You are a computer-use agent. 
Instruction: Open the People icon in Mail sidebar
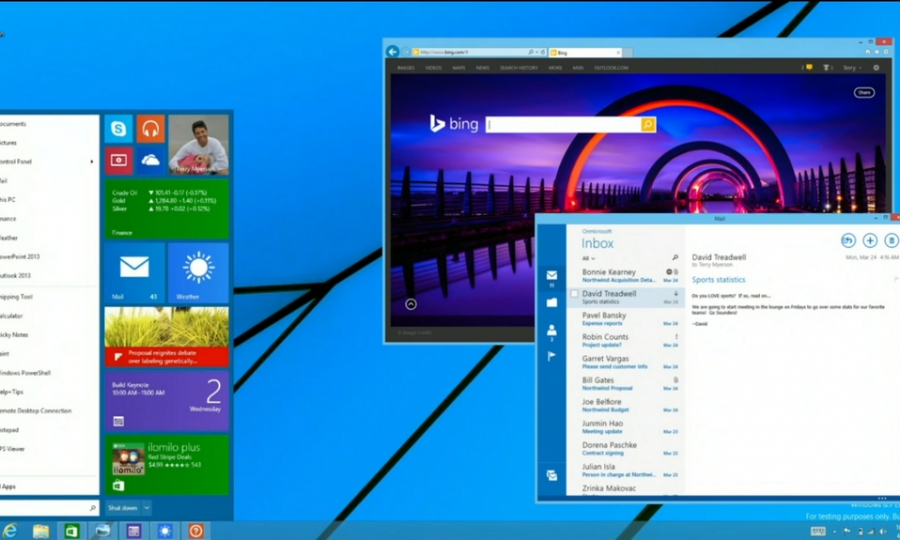[552, 331]
